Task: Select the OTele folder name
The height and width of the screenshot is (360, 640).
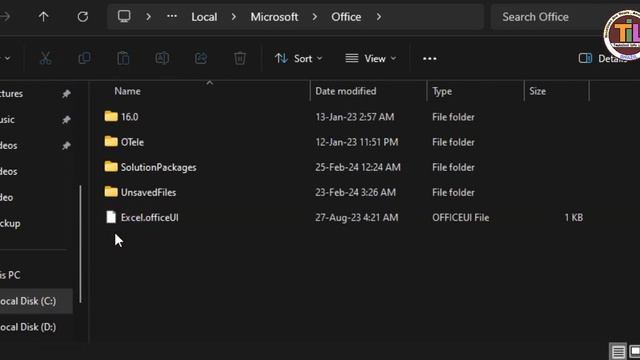Action: (132, 142)
